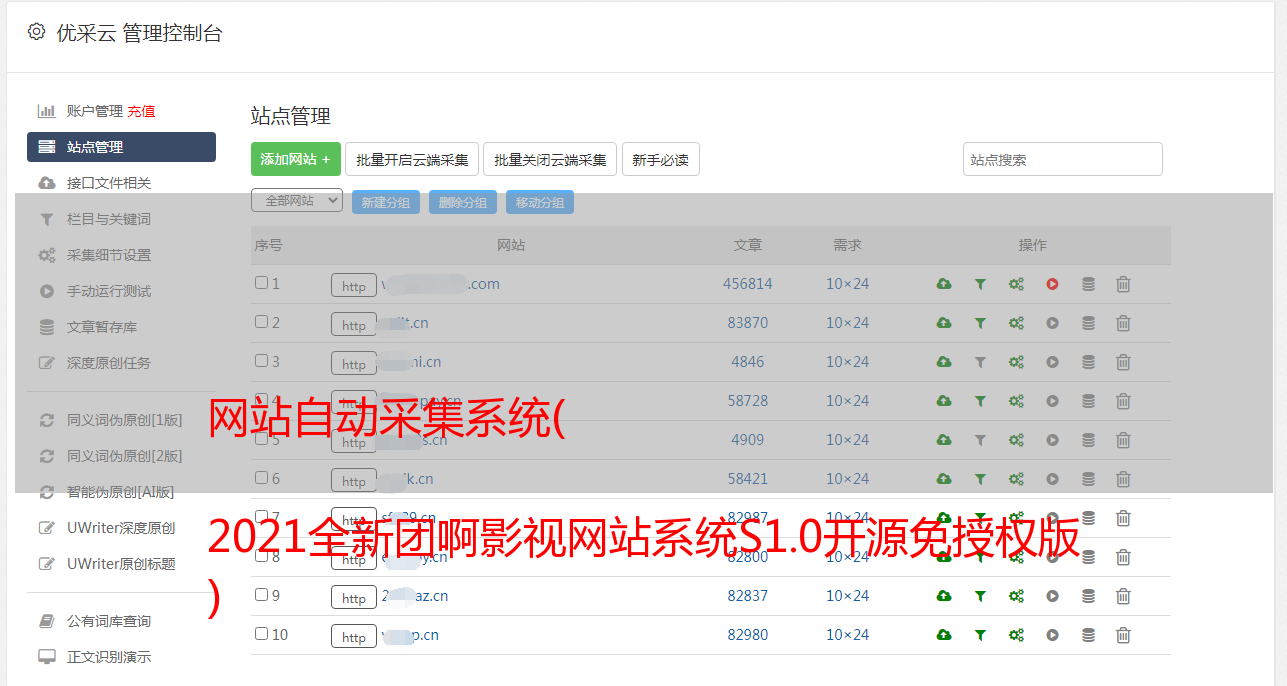Check the box for site row 6

click(261, 478)
